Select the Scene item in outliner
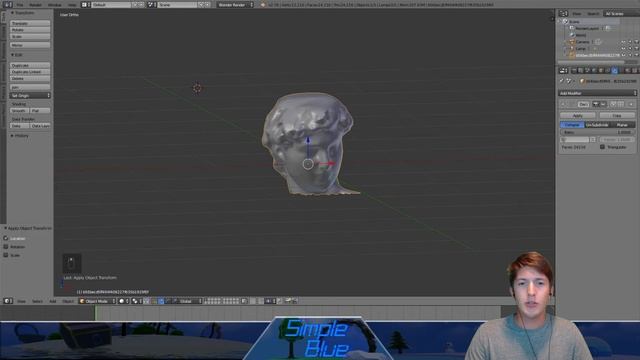This screenshot has height=360, width=640. pos(574,22)
